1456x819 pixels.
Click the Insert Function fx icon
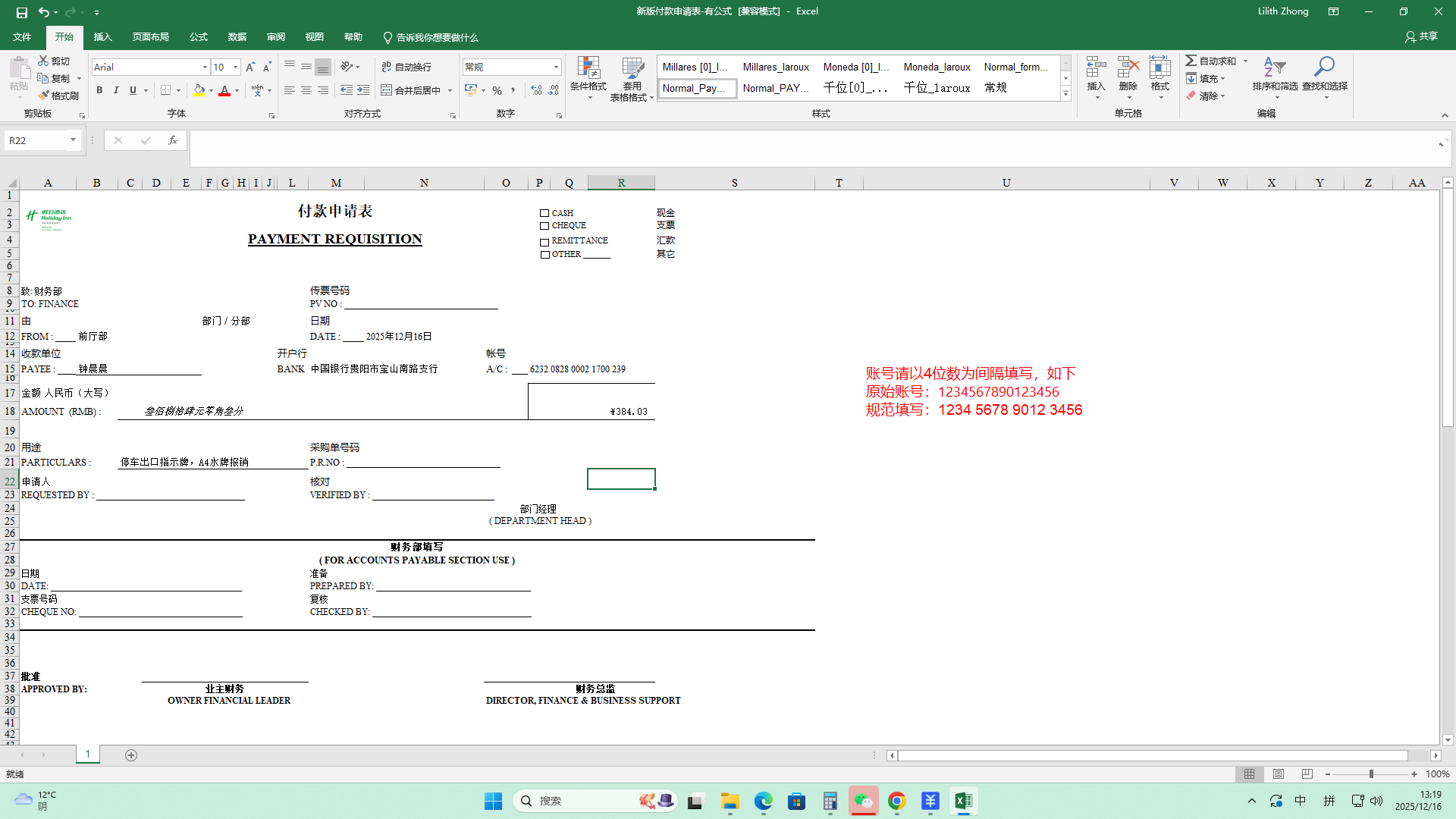[173, 140]
